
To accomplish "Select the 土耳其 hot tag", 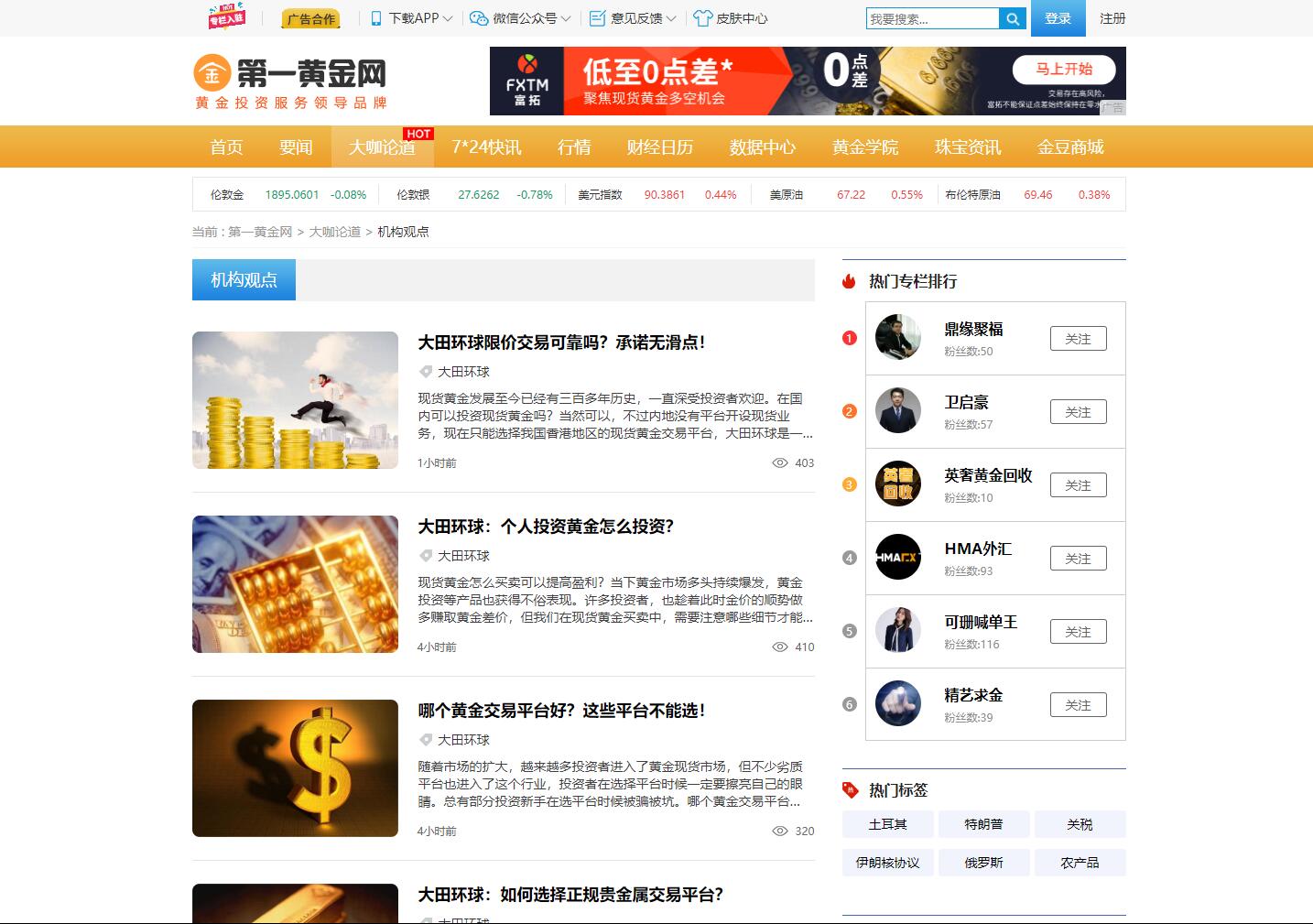I will pos(887,824).
